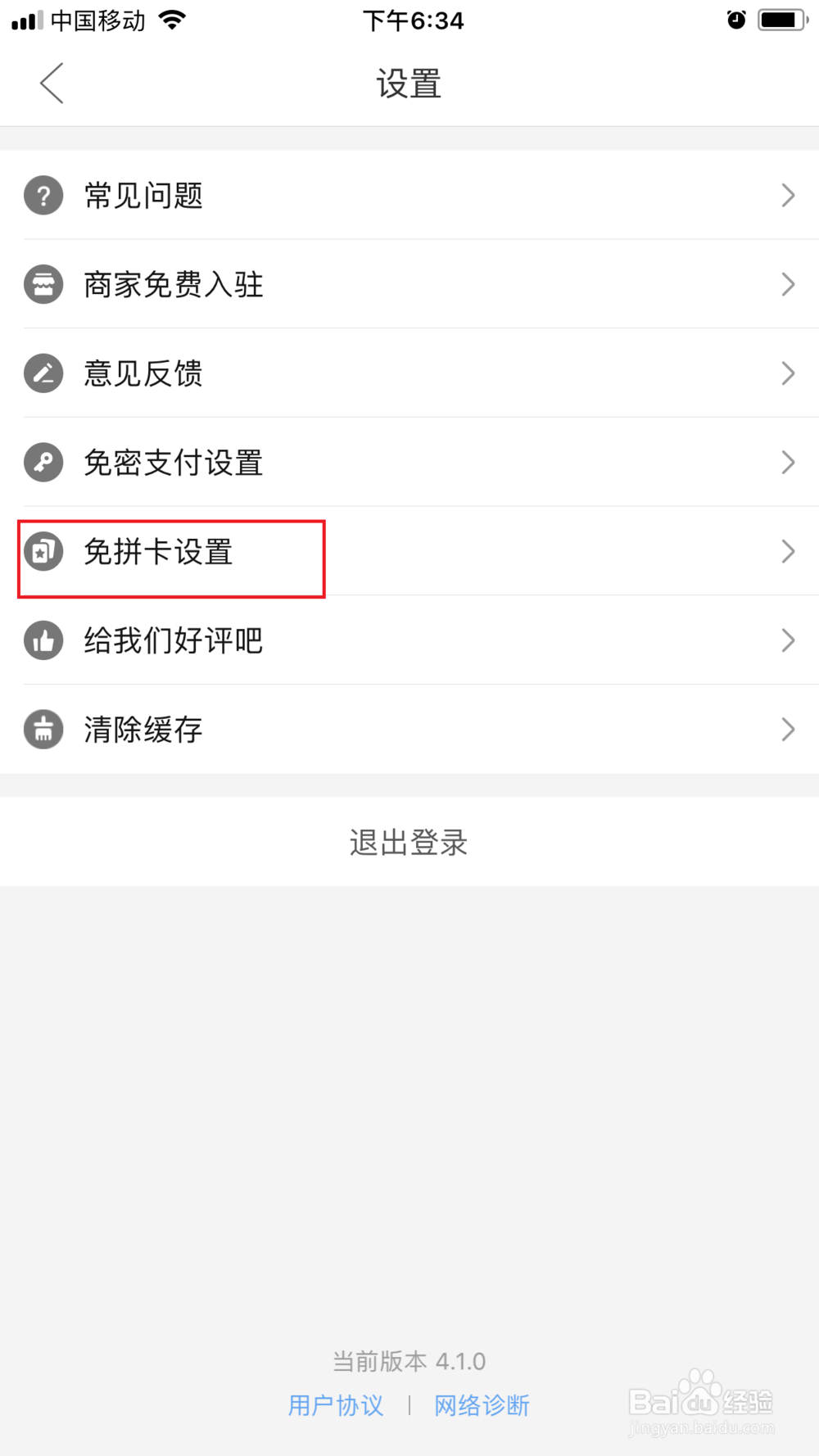The image size is (819, 1456).
Task: Tap the card icon beside 免拼卡设置
Action: click(x=43, y=552)
